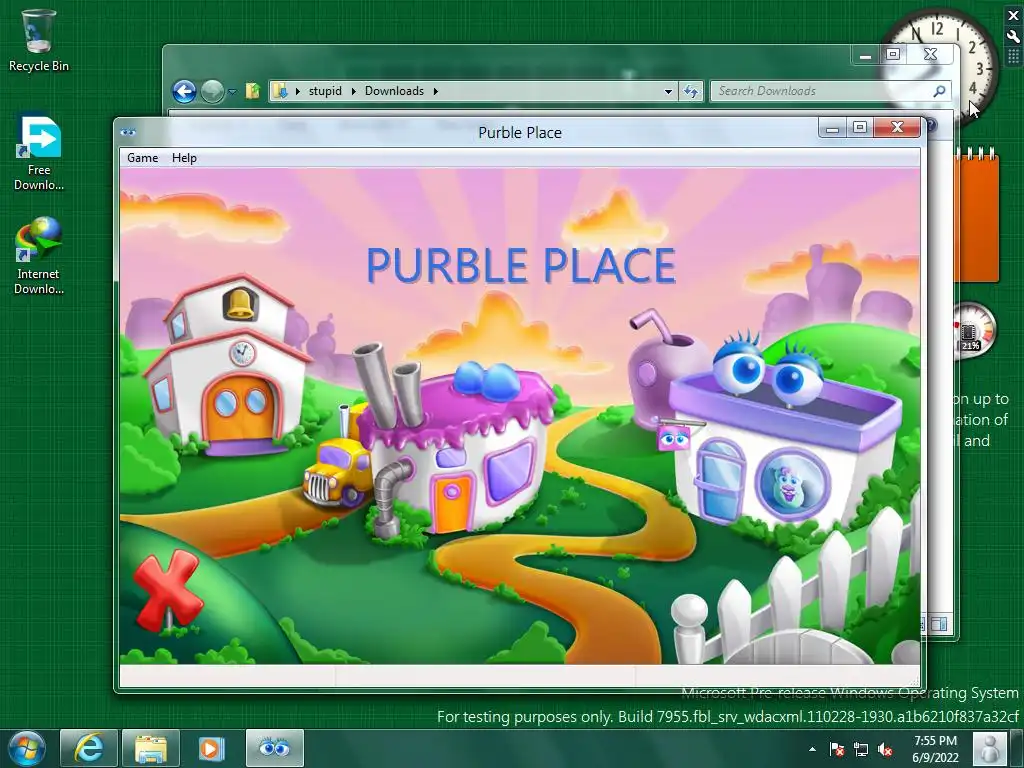
Task: Open the Free Download Manager desktop shortcut
Action: (39, 153)
